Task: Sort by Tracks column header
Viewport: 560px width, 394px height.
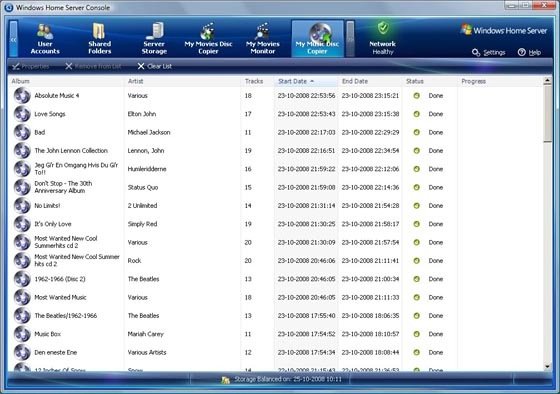Action: coord(257,81)
